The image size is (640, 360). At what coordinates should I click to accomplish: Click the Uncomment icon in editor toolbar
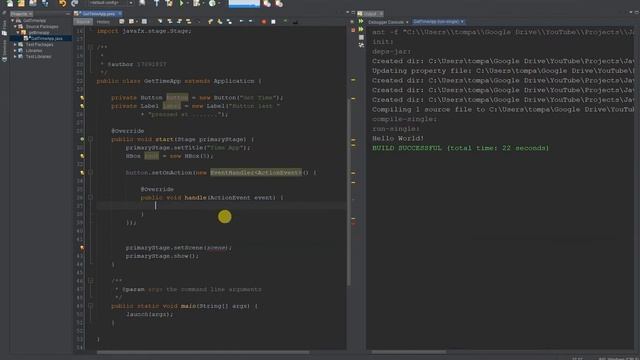[x=295, y=22]
